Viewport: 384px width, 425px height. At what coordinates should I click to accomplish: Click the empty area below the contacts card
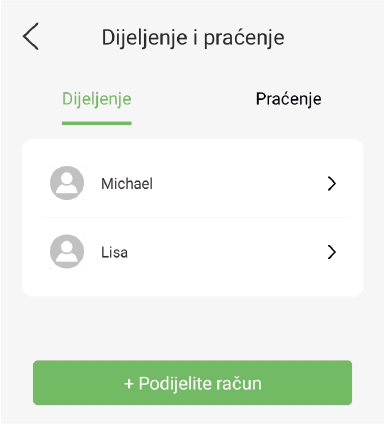(x=192, y=328)
